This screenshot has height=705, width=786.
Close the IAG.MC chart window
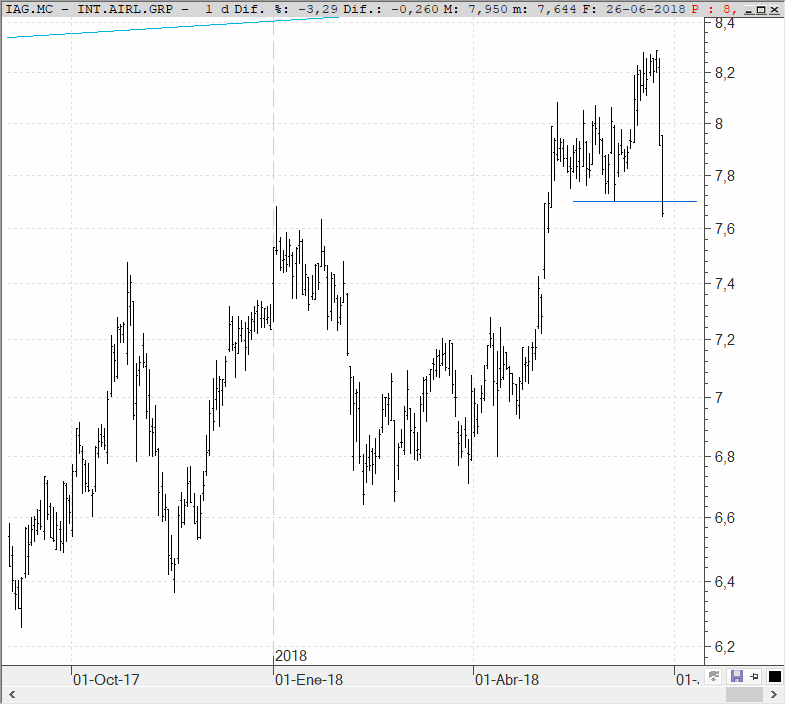tap(774, 10)
